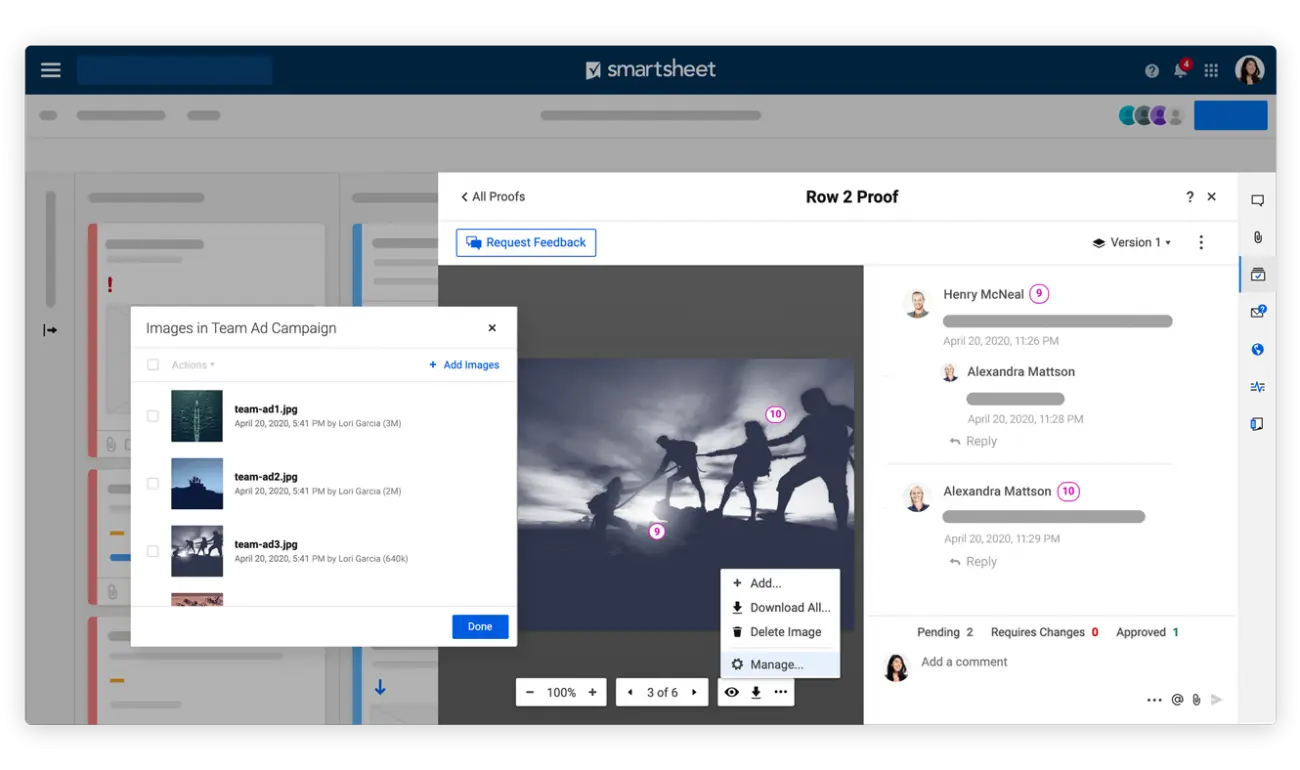Check the box next to team-ad1.jpg

(153, 416)
